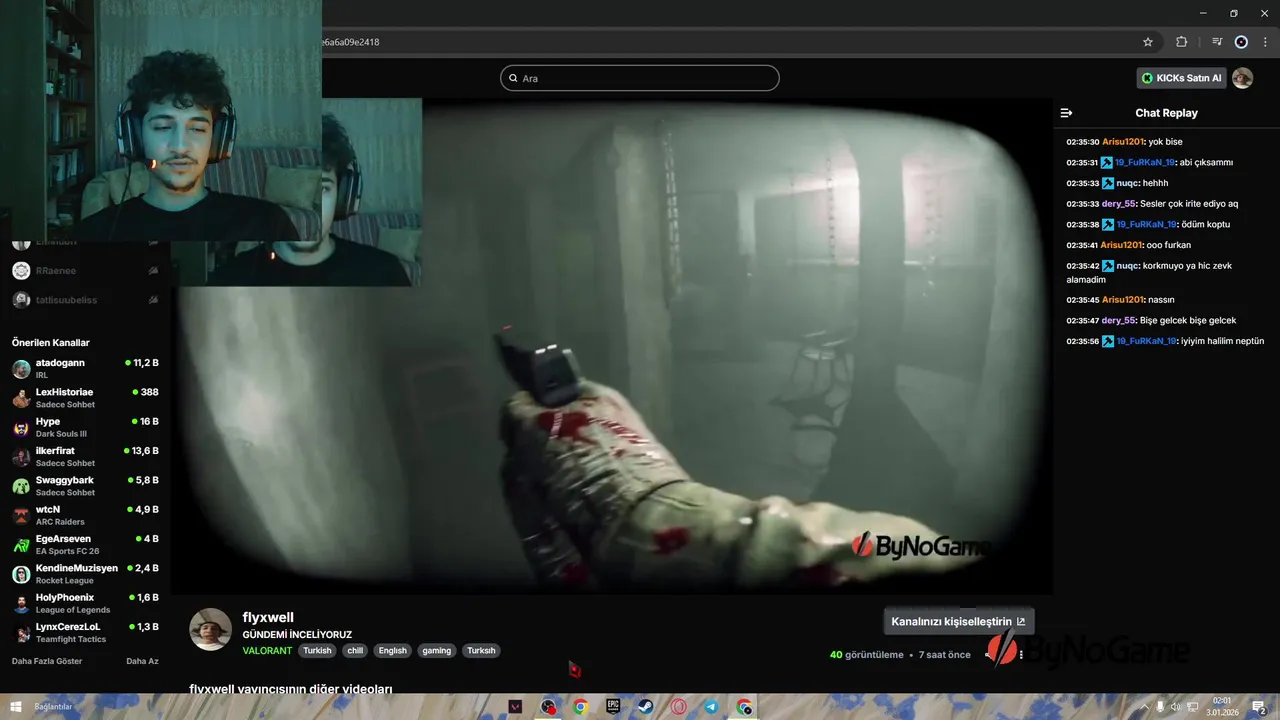
Task: Click the taskbar microphone icon
Action: click(1160, 707)
